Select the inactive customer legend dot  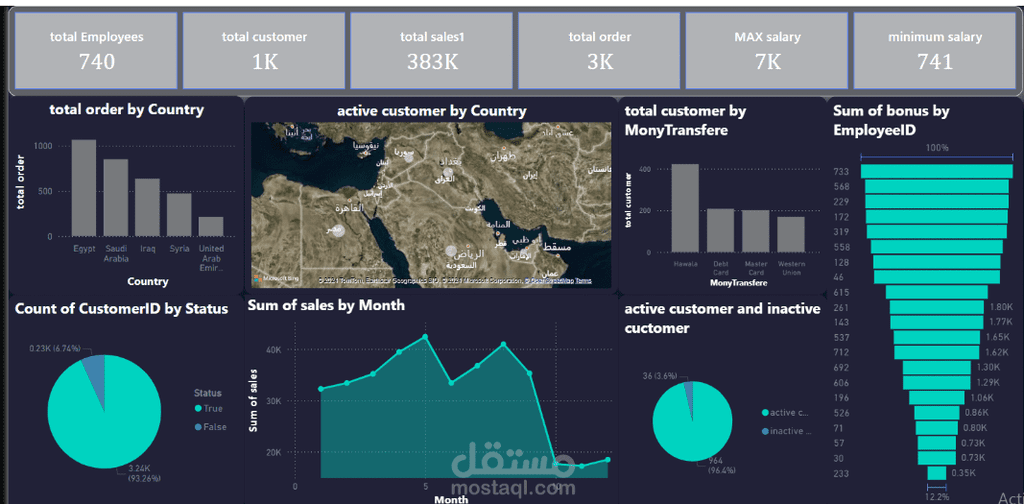(x=765, y=432)
